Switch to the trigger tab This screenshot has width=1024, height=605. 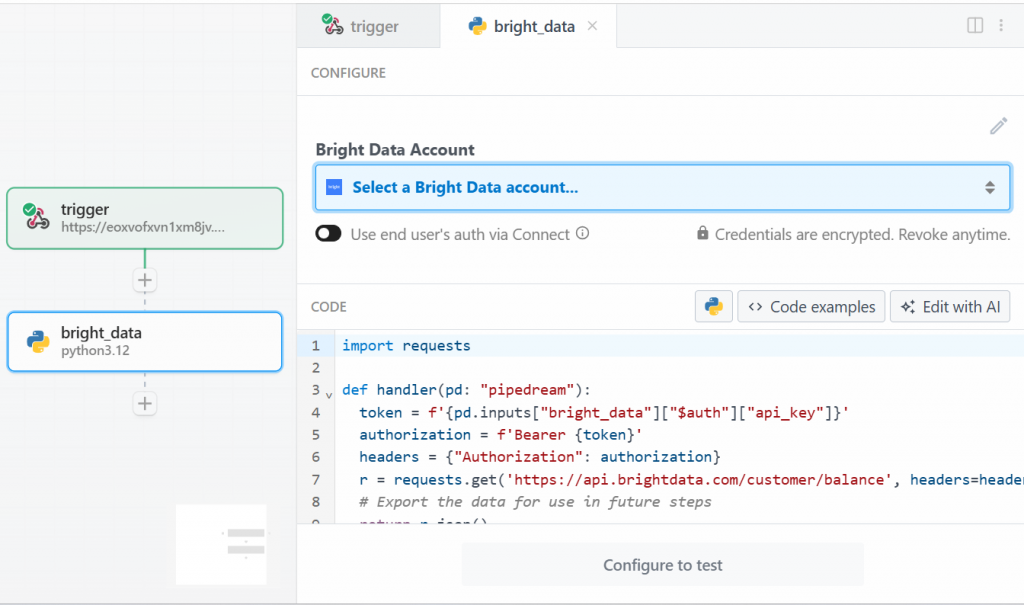370,26
